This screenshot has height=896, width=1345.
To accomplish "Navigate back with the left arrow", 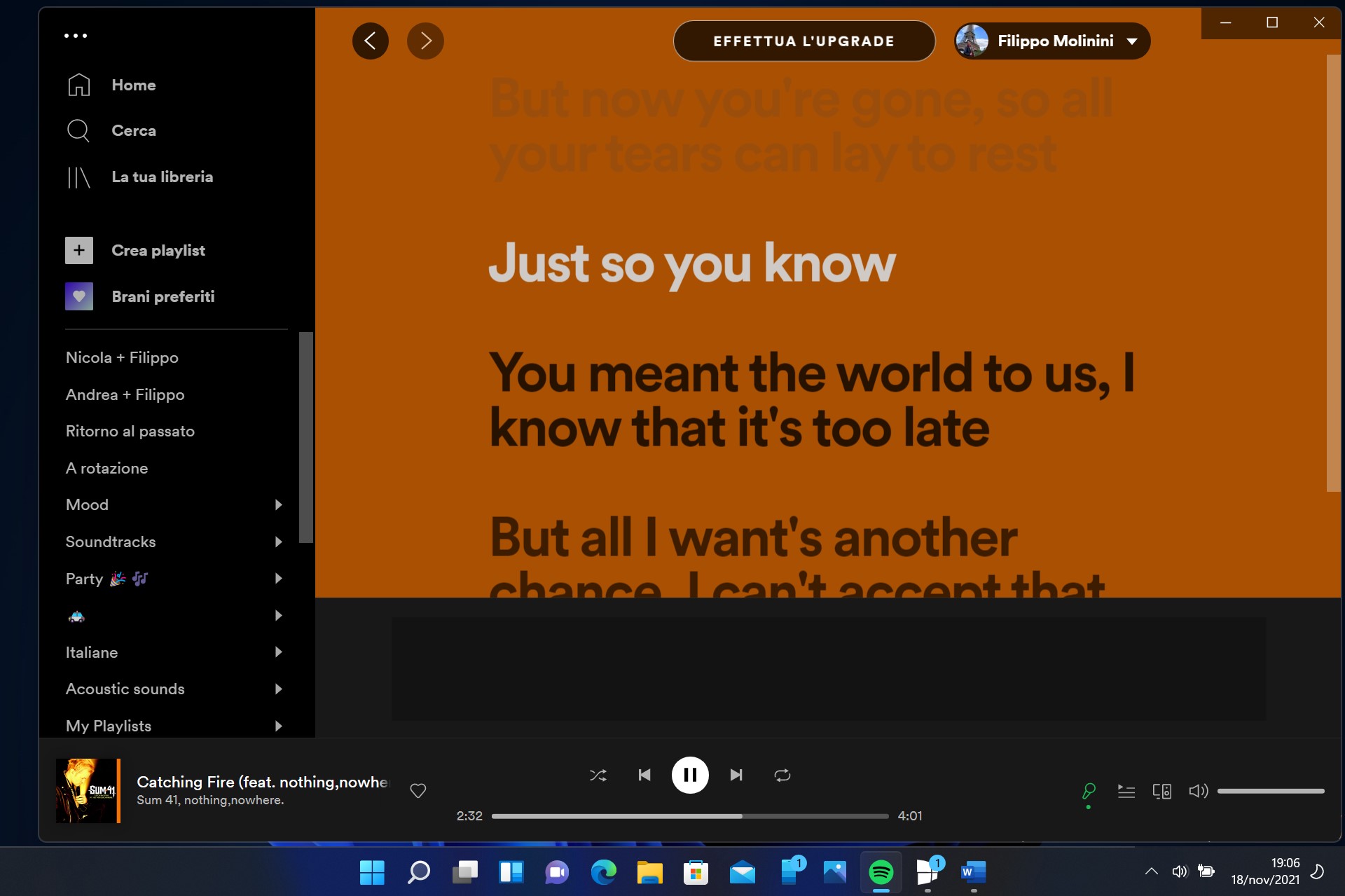I will 371,41.
